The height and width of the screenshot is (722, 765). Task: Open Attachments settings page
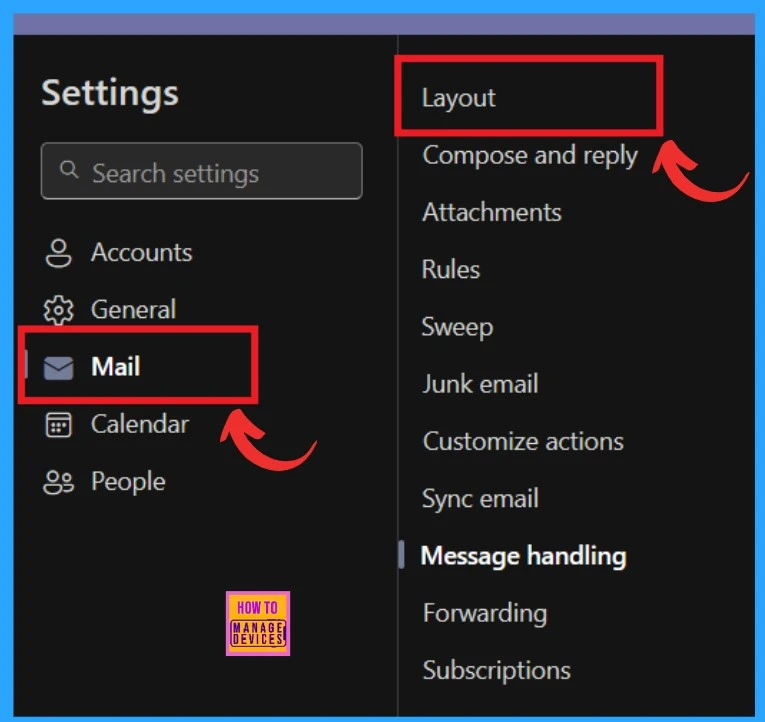tap(491, 212)
